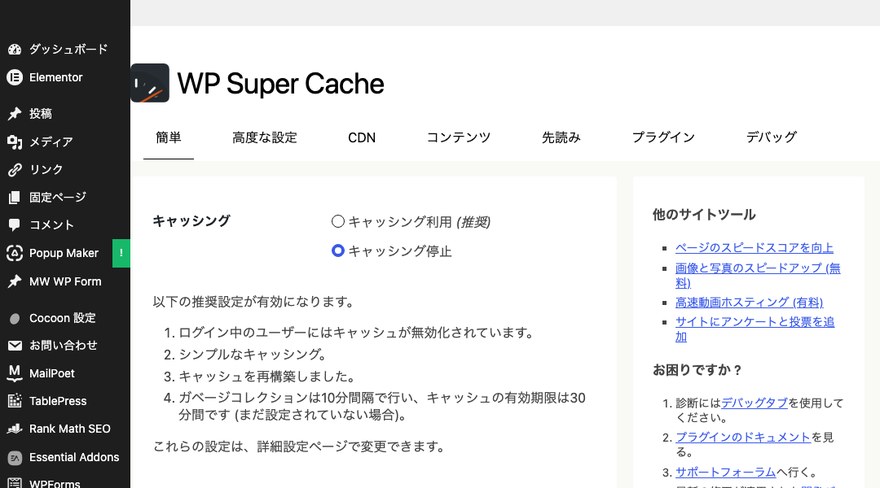Image resolution: width=880 pixels, height=488 pixels.
Task: Click the chain link icon beside リンク
Action: pos(15,169)
